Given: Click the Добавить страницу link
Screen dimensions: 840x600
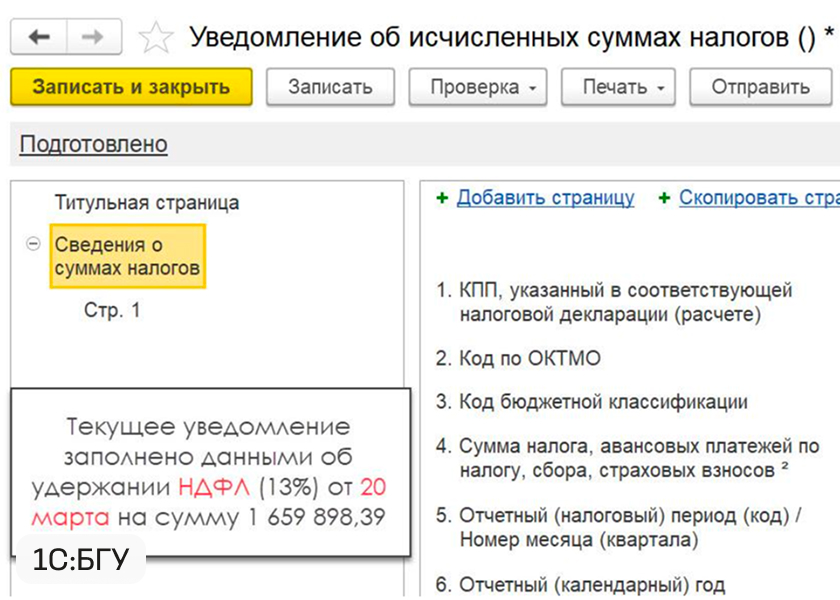Looking at the screenshot, I should pyautogui.click(x=545, y=198).
